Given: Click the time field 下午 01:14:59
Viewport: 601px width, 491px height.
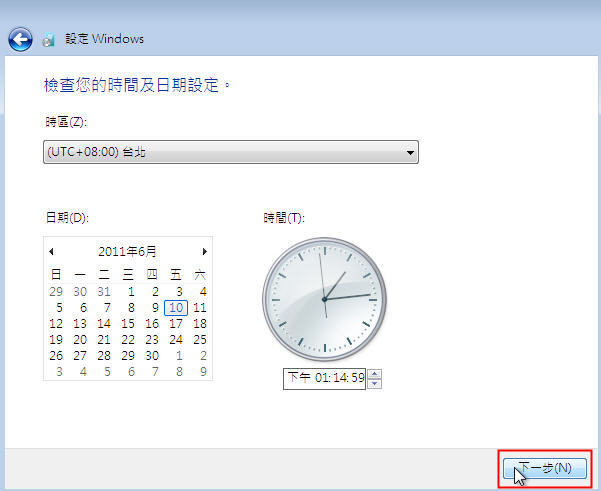Looking at the screenshot, I should (x=324, y=379).
